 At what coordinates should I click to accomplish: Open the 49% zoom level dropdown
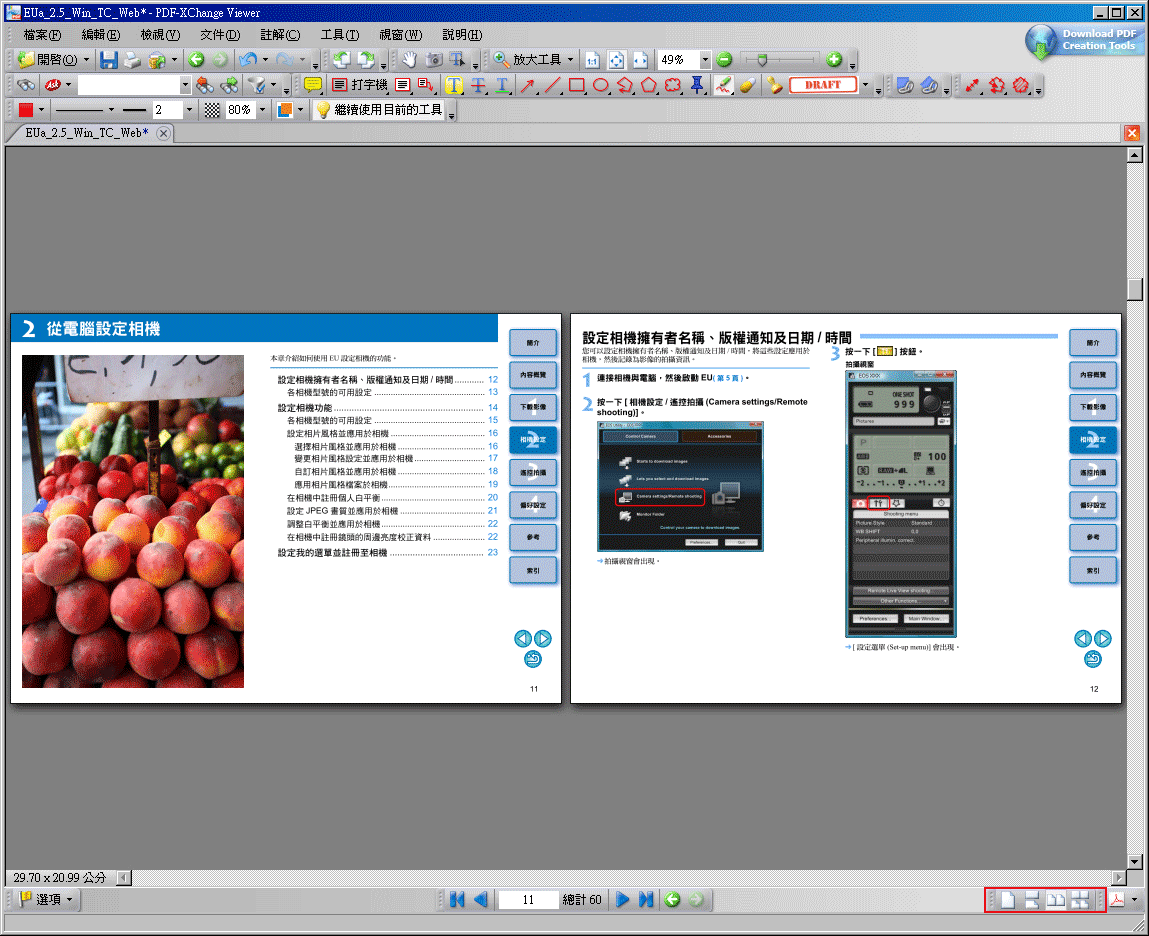[703, 60]
